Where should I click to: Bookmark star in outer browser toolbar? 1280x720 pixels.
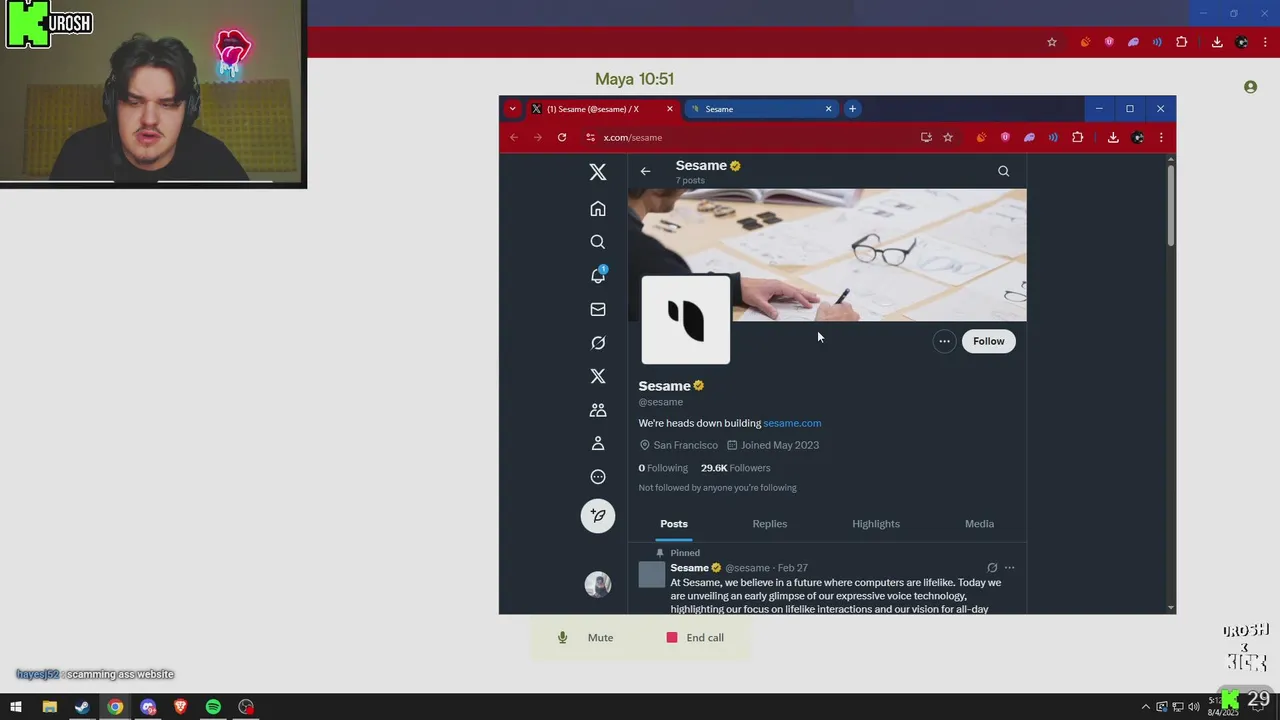coord(1052,42)
